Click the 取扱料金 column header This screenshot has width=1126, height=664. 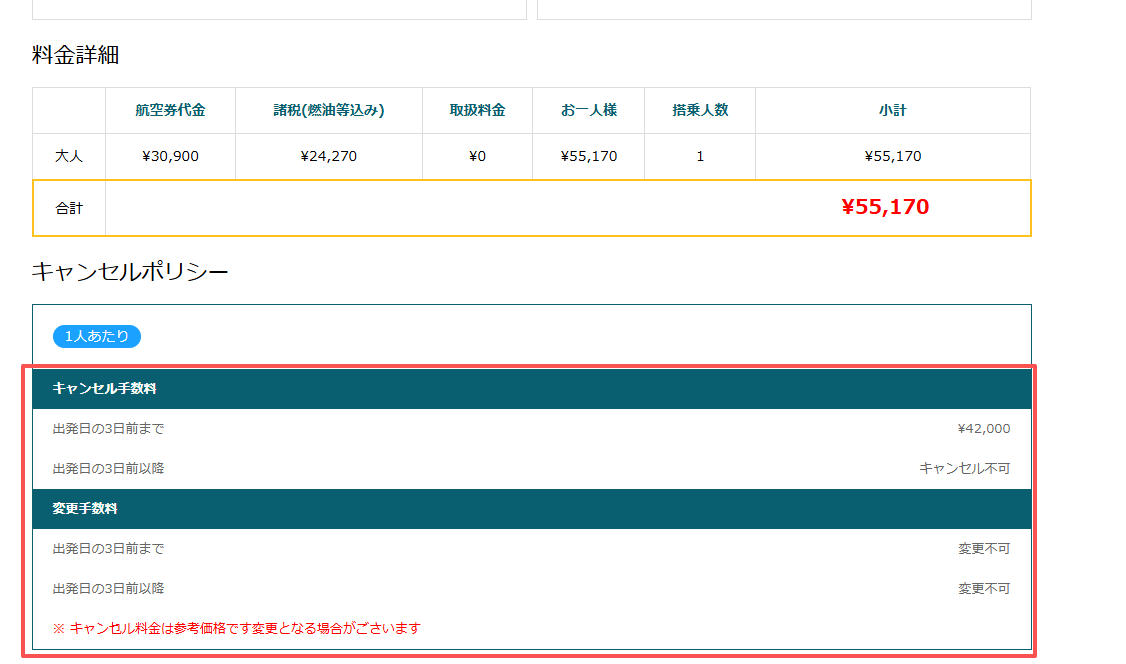[x=477, y=110]
